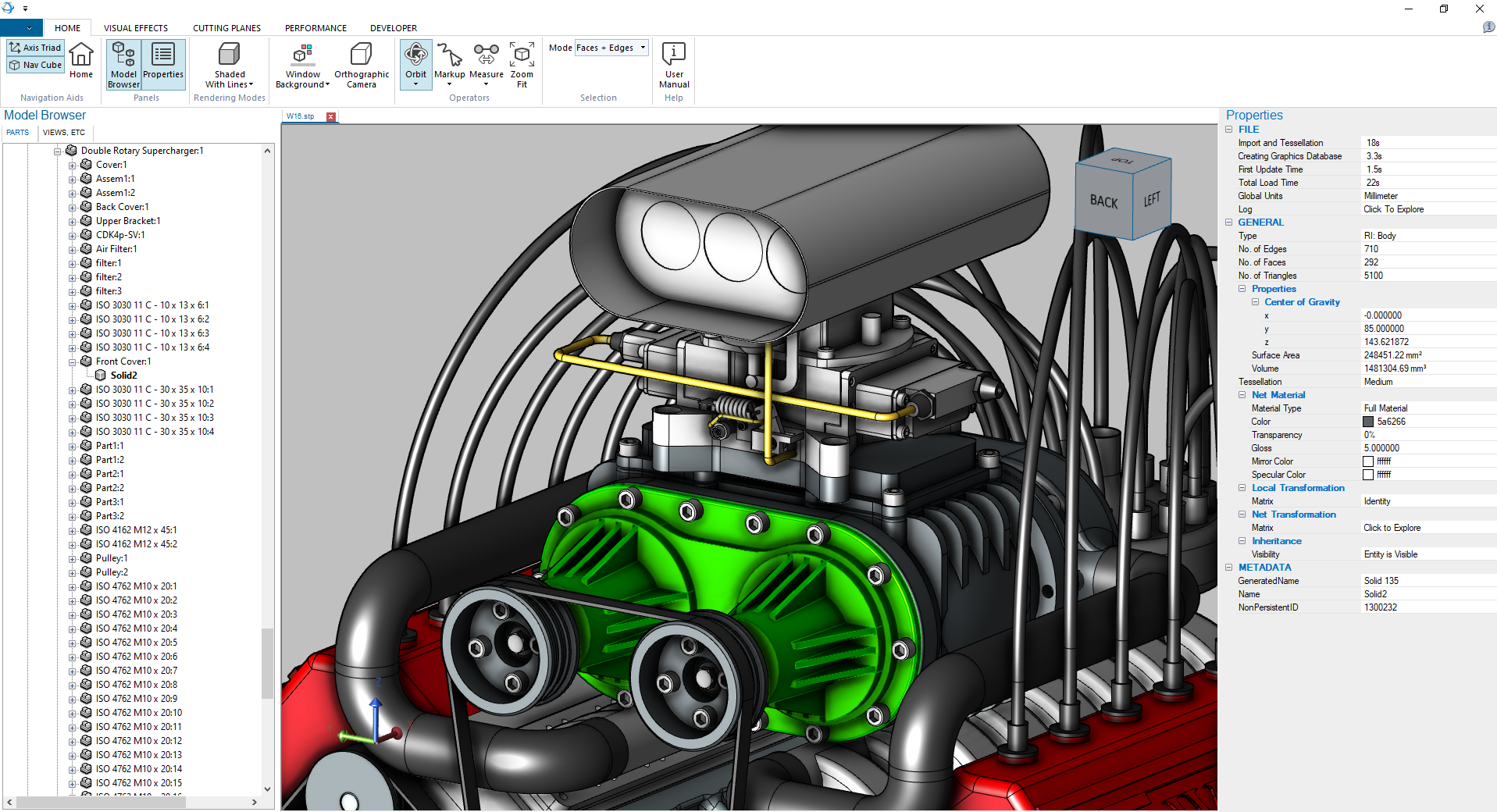Expand the Air Filter:1 tree node
The width and height of the screenshot is (1497, 812).
tap(73, 250)
